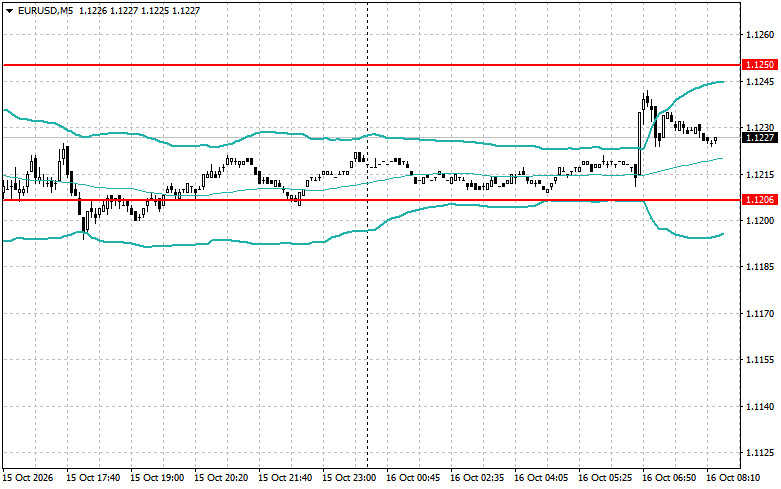Click the 15 Oct 2026 time label
Viewport: 781px width, 489px height.
click(x=28, y=478)
